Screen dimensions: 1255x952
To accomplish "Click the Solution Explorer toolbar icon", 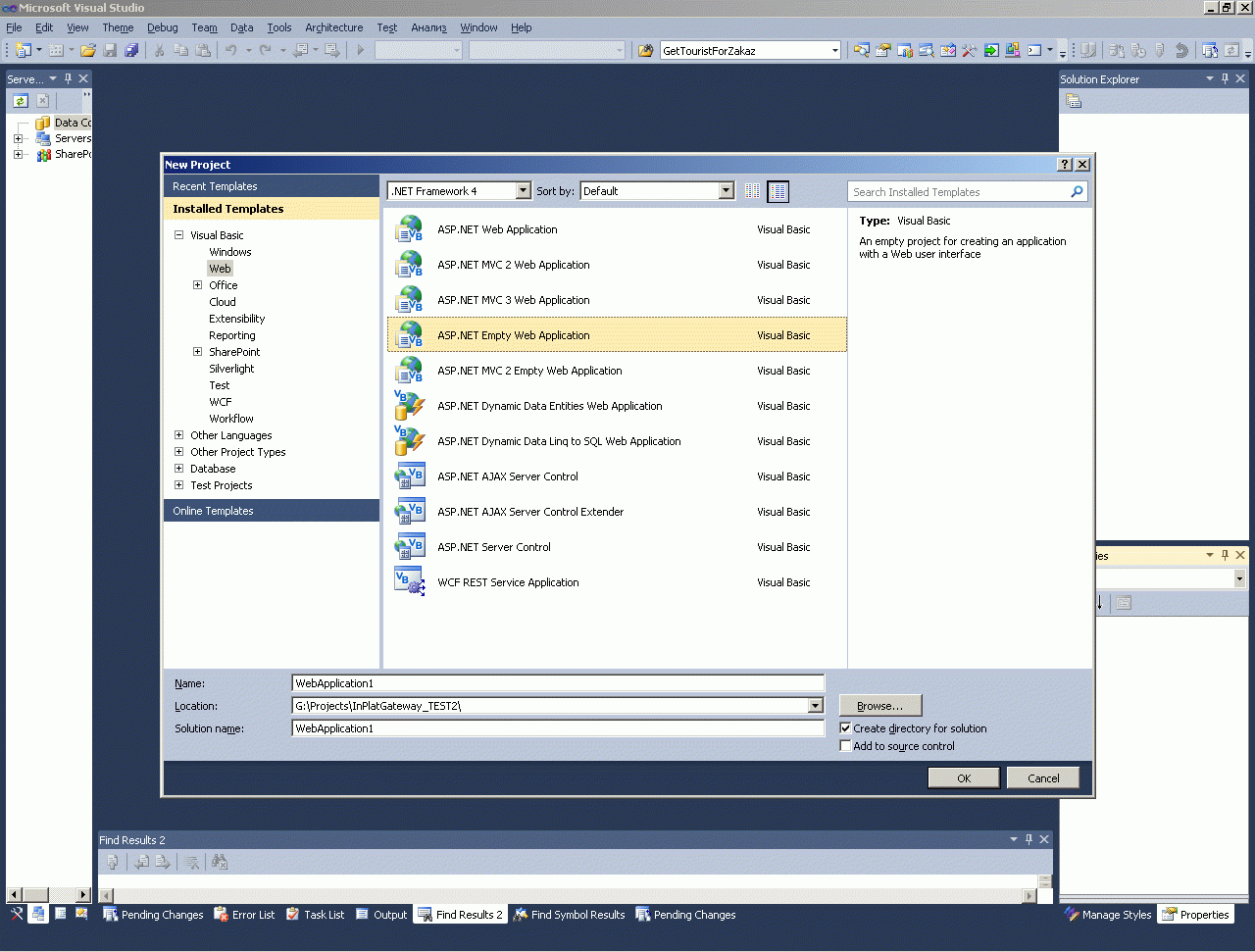I will tap(1074, 100).
